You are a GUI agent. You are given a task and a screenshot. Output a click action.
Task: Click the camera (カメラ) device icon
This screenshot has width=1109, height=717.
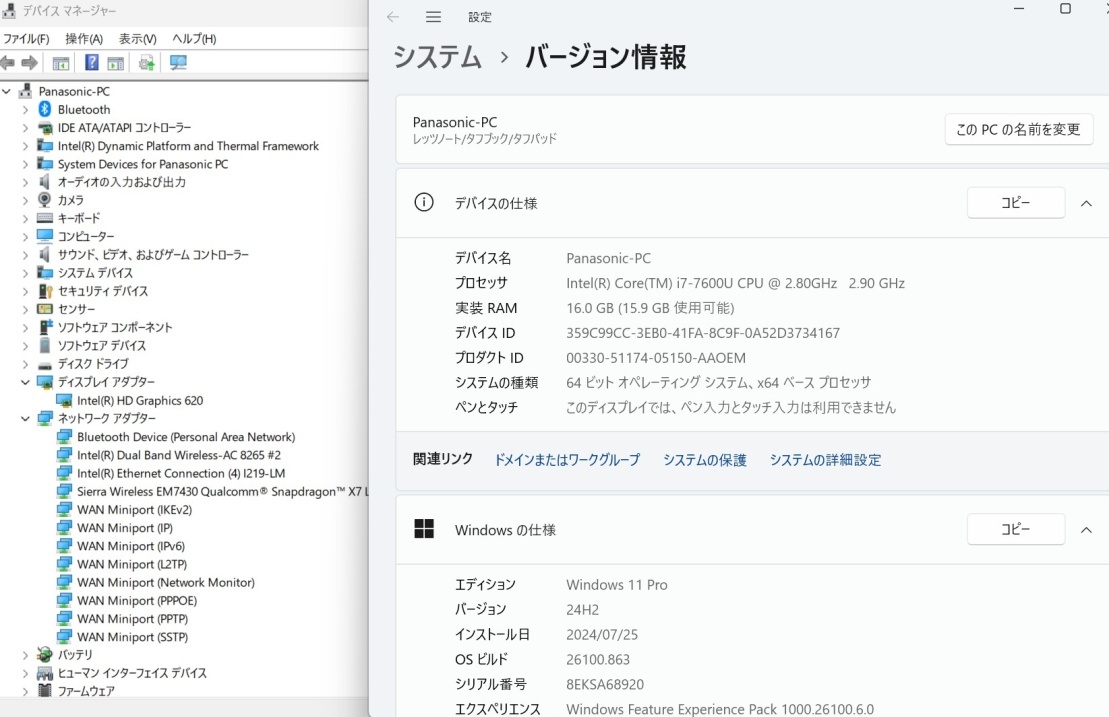click(45, 199)
